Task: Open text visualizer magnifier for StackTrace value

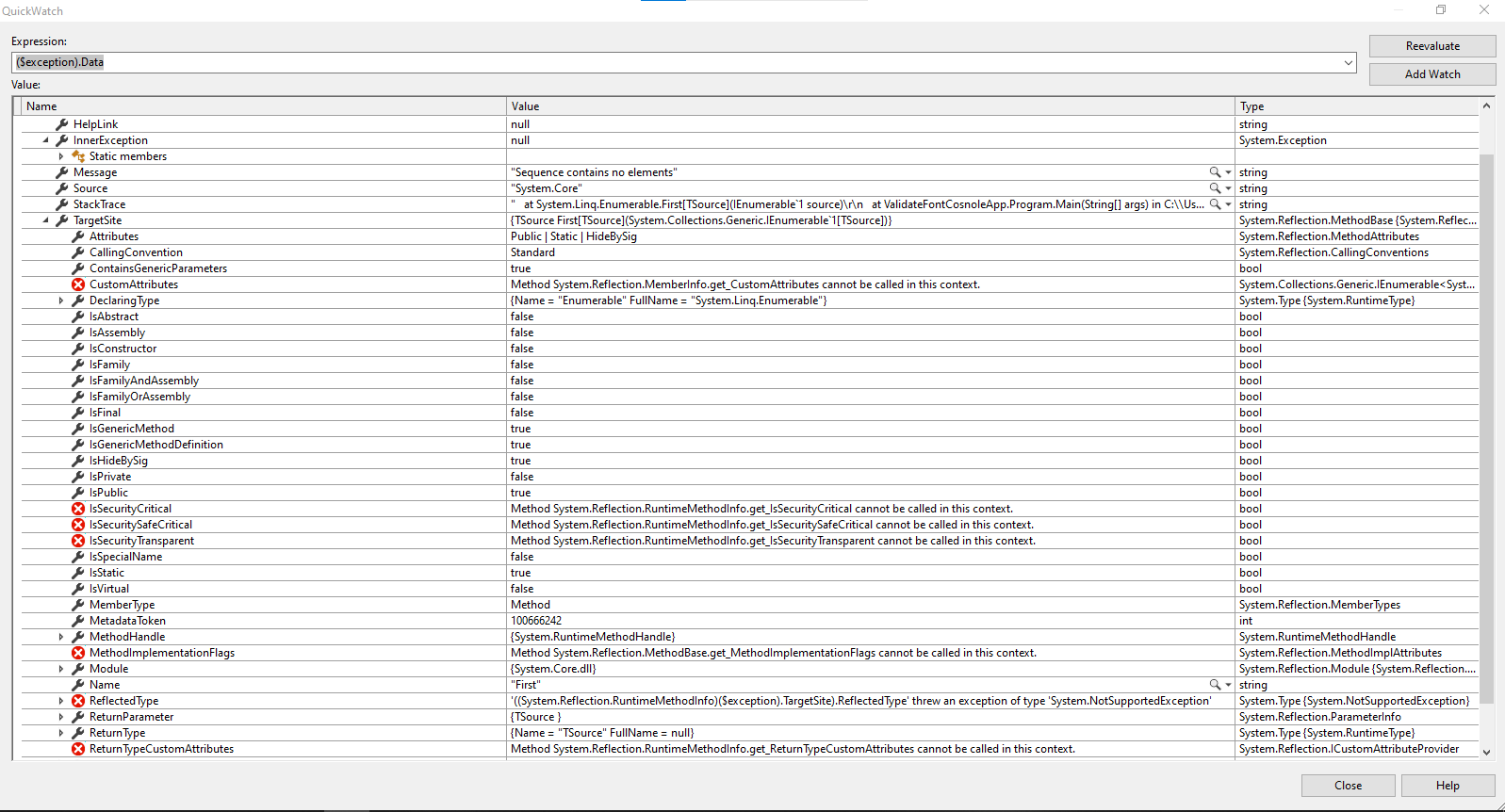Action: pyautogui.click(x=1215, y=204)
